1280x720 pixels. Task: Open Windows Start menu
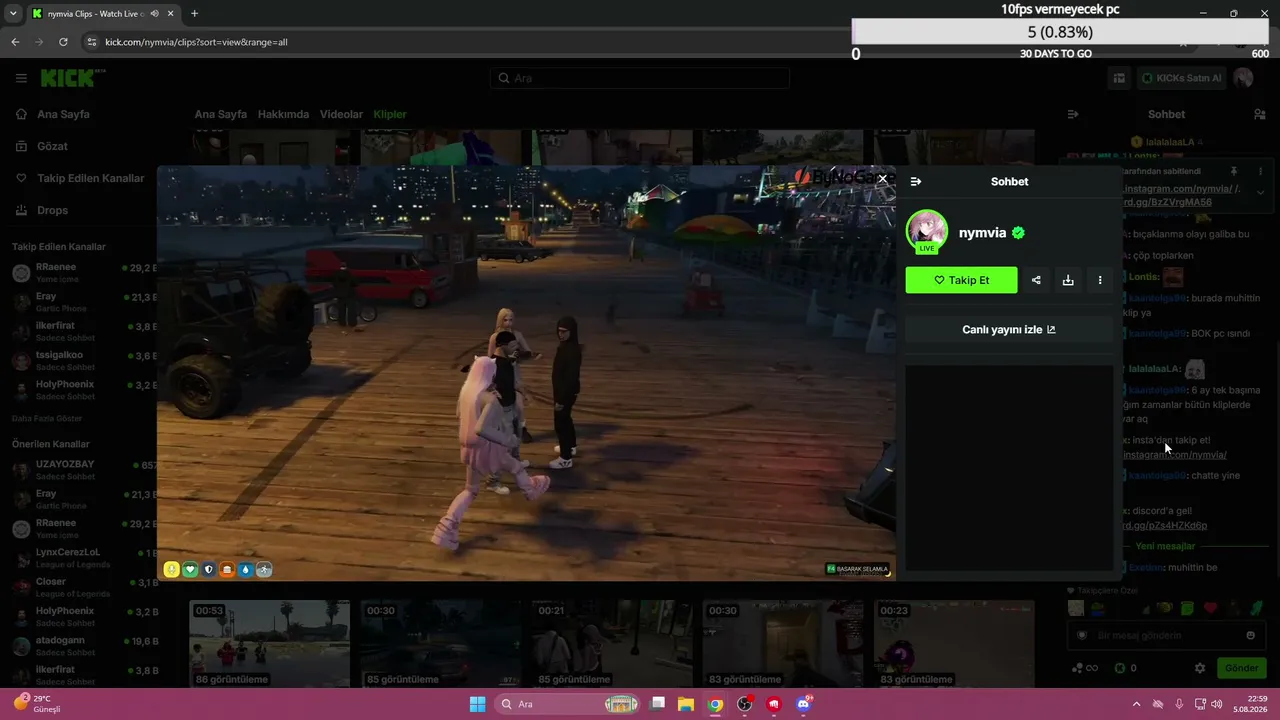pyautogui.click(x=478, y=704)
